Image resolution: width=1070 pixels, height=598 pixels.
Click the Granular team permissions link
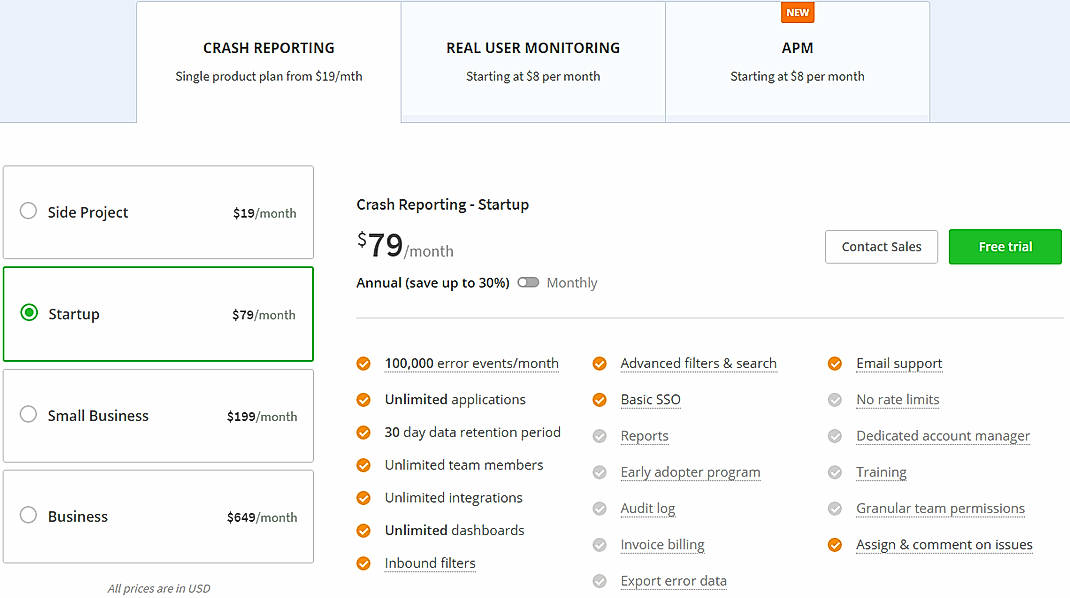tap(940, 509)
